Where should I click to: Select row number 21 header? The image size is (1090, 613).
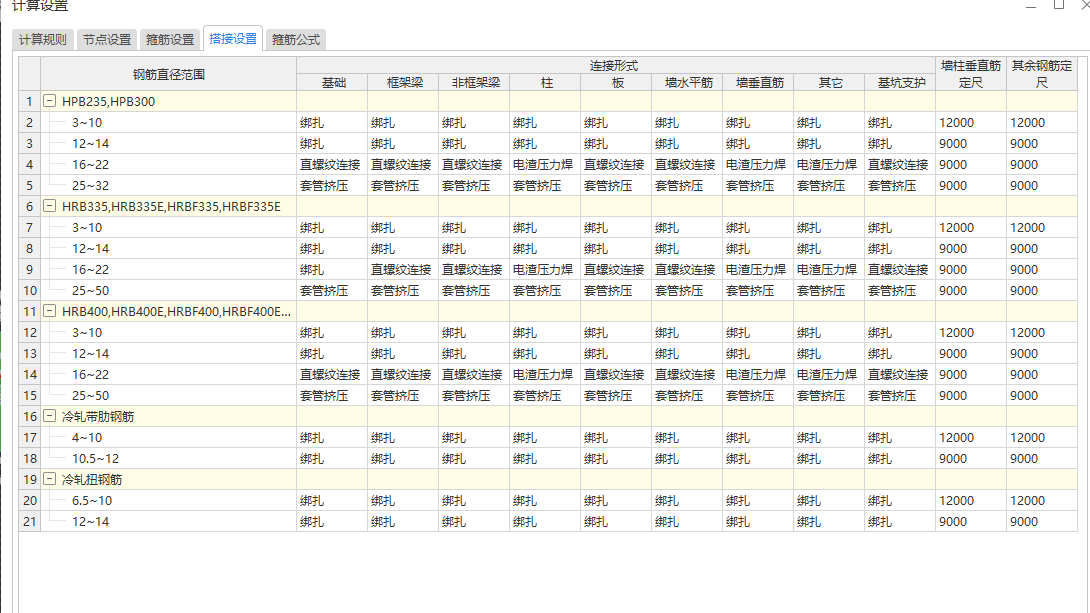[30, 521]
